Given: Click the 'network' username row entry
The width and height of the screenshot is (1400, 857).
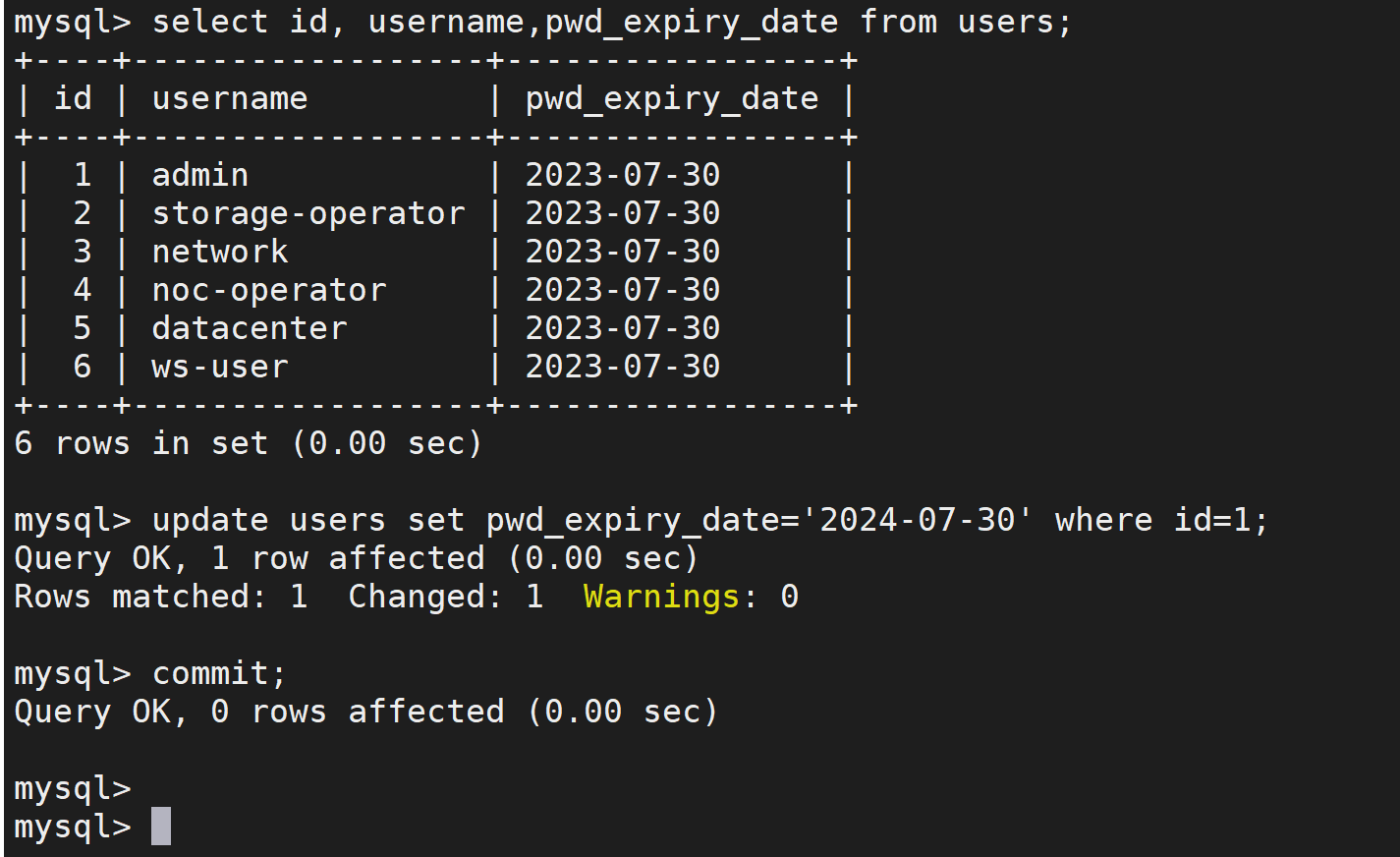Looking at the screenshot, I should coord(220,252).
